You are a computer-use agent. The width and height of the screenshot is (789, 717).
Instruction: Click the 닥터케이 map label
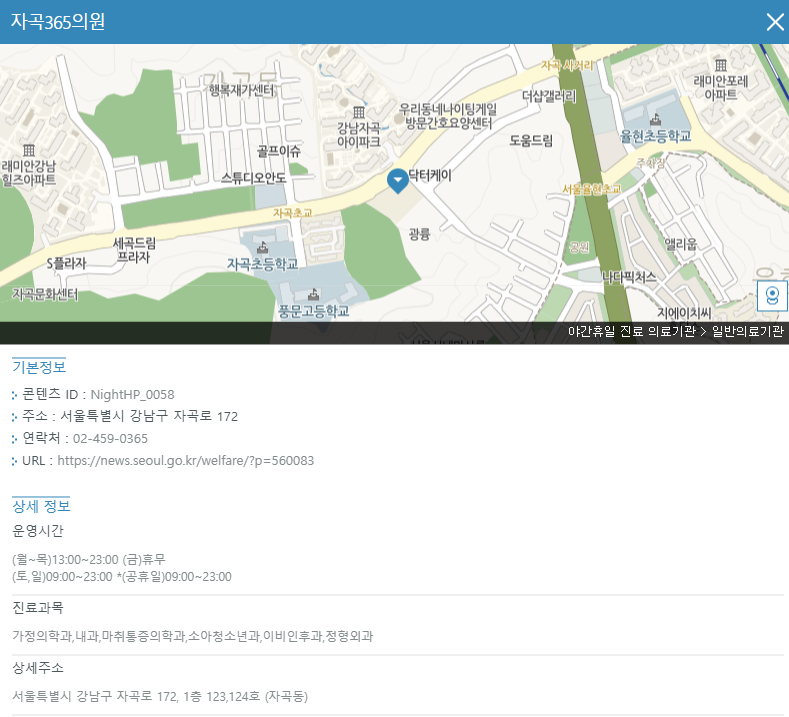430,176
